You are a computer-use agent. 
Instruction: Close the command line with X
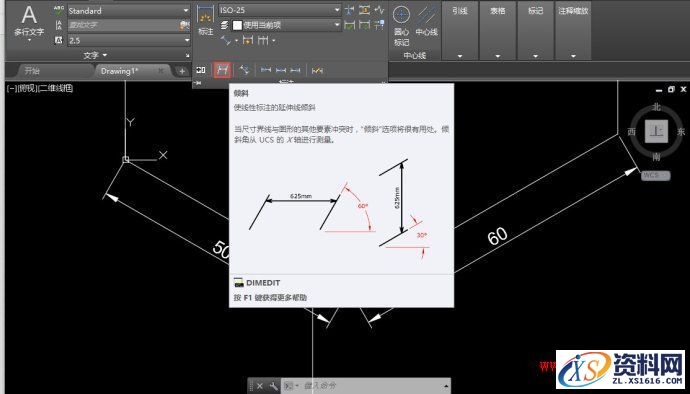pos(260,386)
